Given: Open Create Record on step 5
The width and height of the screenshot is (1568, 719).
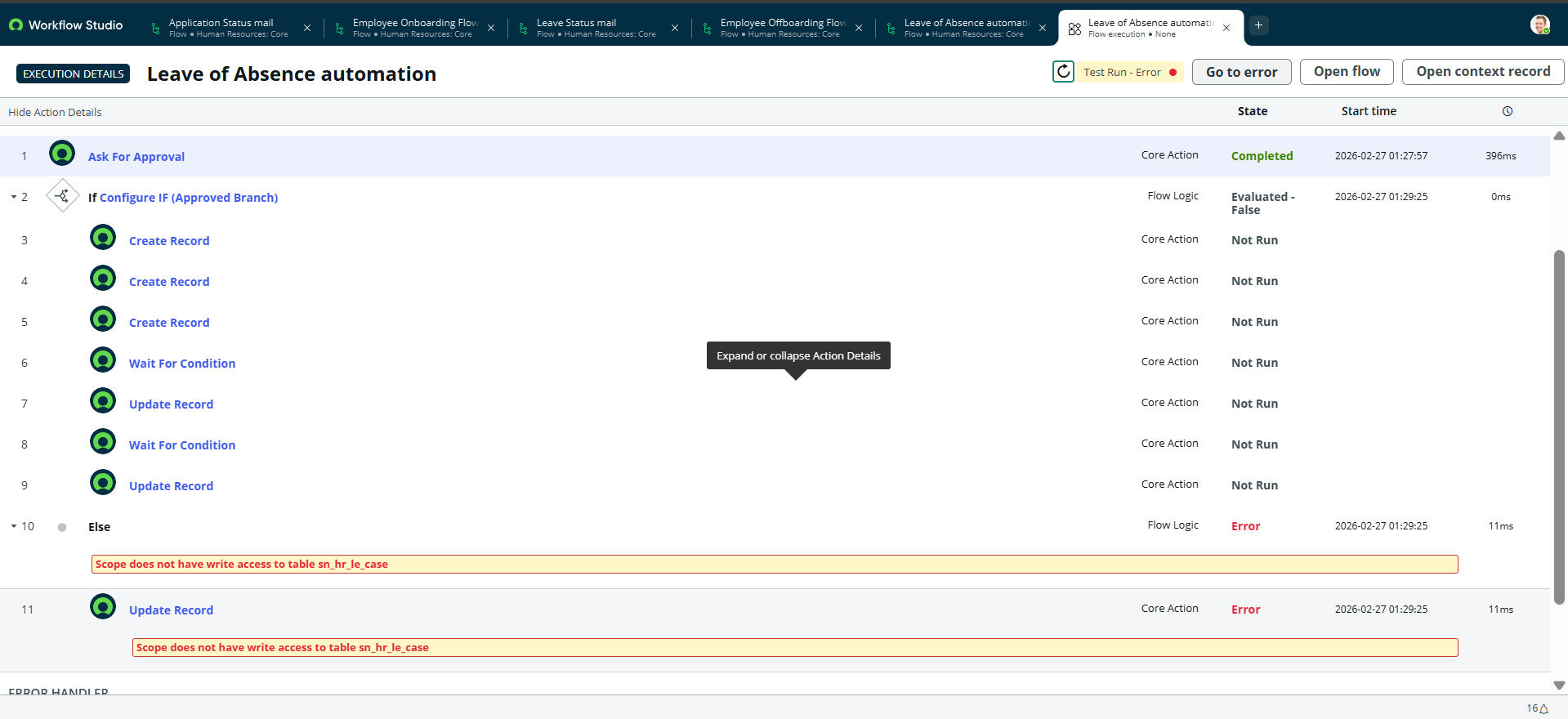Looking at the screenshot, I should coord(169,323).
